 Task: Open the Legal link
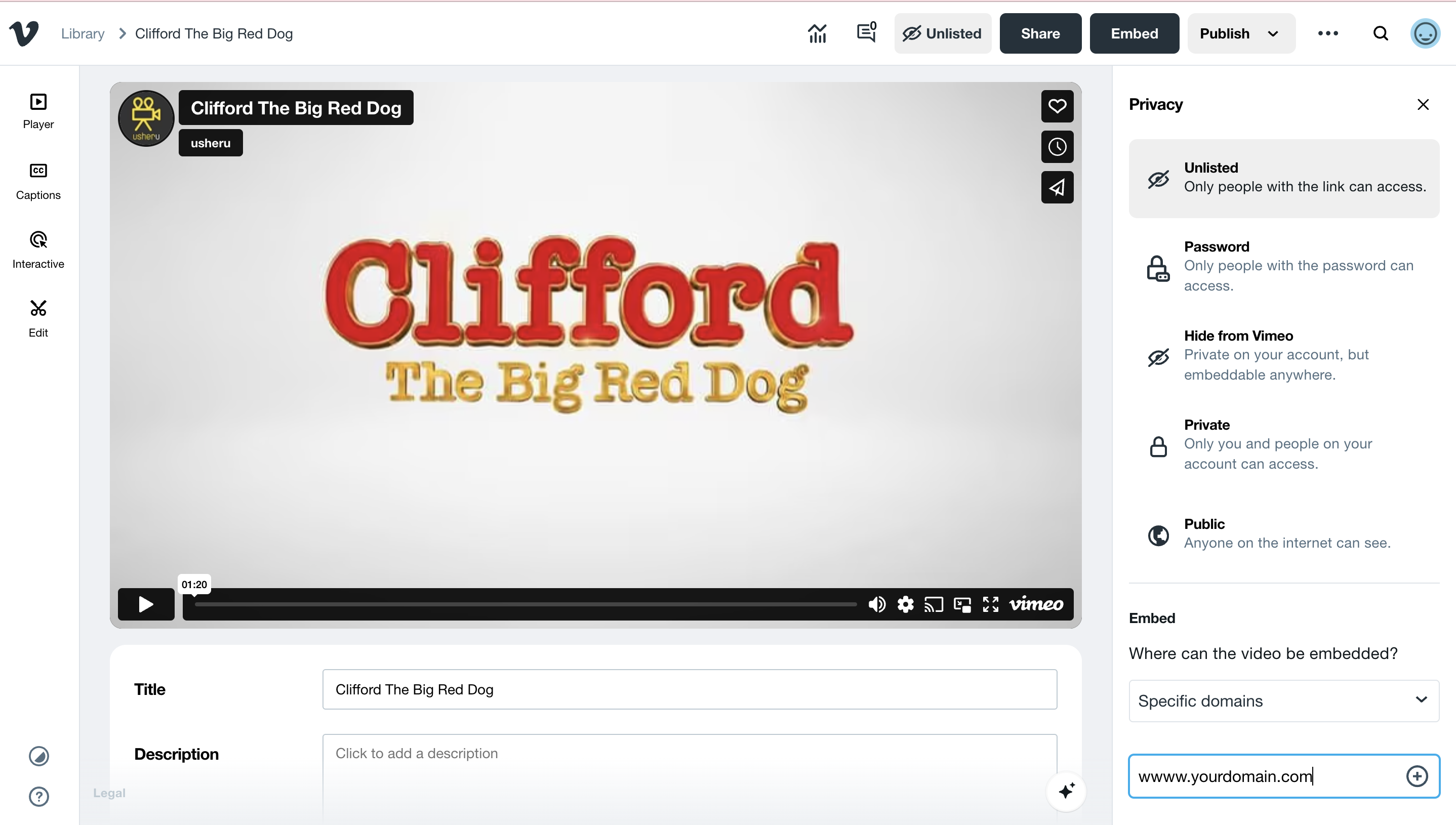tap(109, 793)
